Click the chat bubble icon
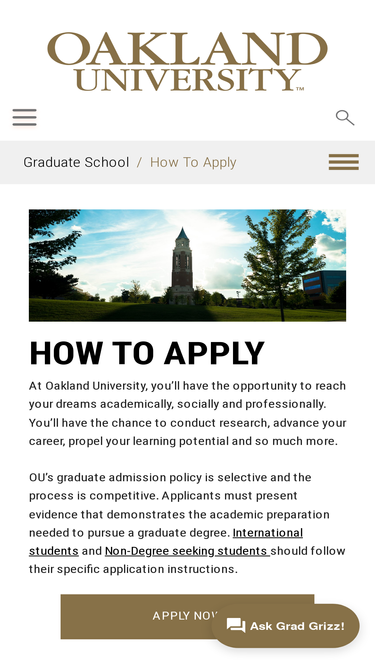375x667 pixels. (x=236, y=626)
